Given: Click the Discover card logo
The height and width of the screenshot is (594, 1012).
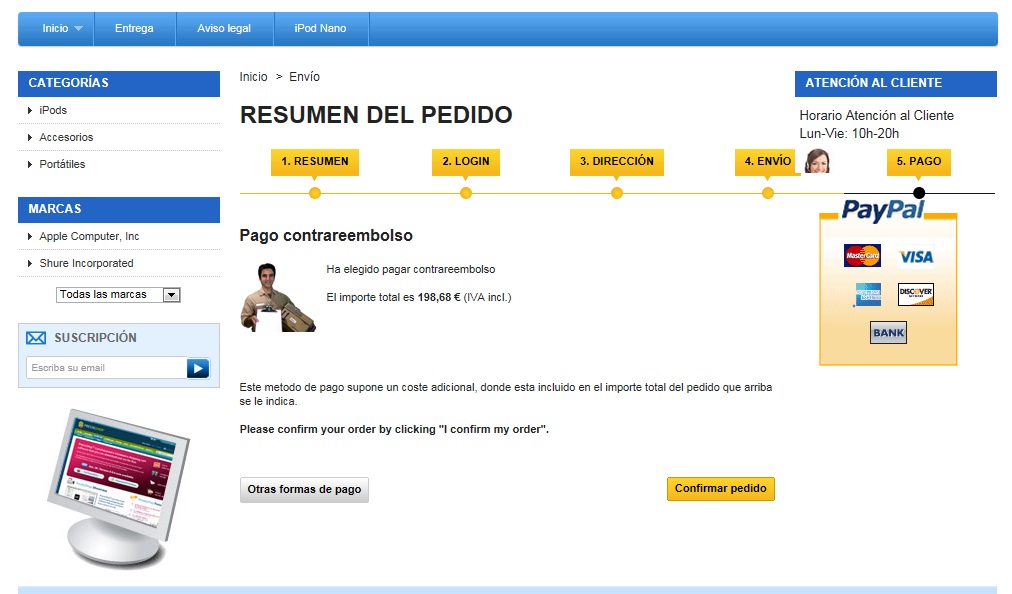Looking at the screenshot, I should tap(916, 294).
